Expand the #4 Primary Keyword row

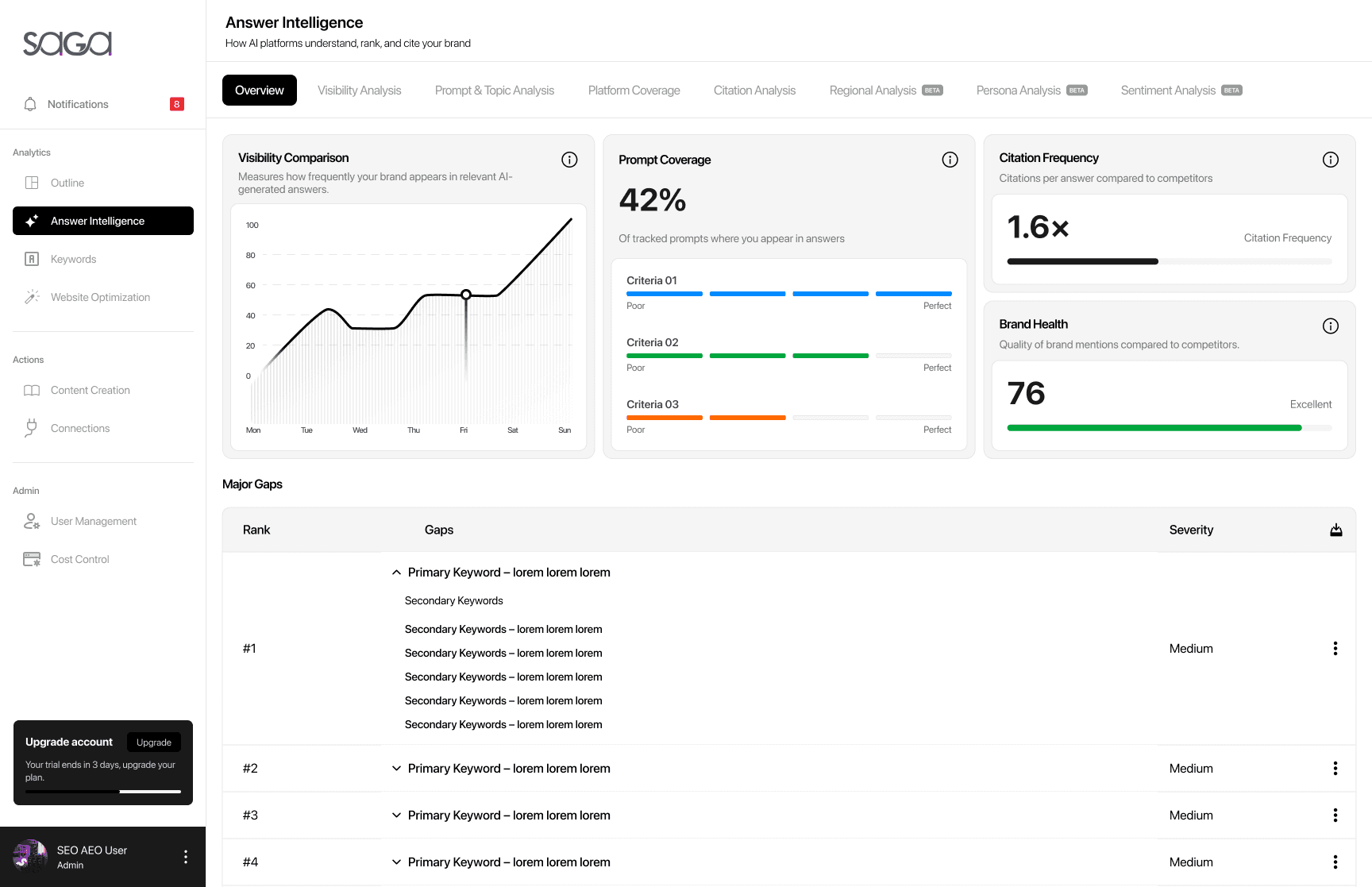point(396,862)
